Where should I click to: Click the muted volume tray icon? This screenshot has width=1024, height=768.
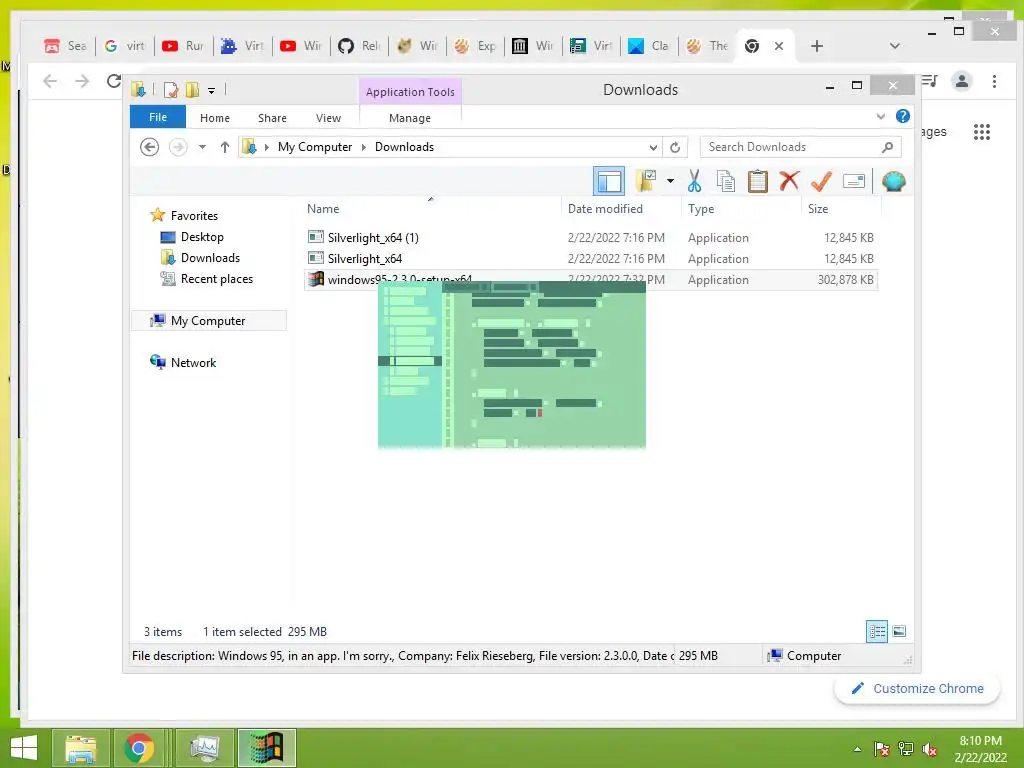929,749
